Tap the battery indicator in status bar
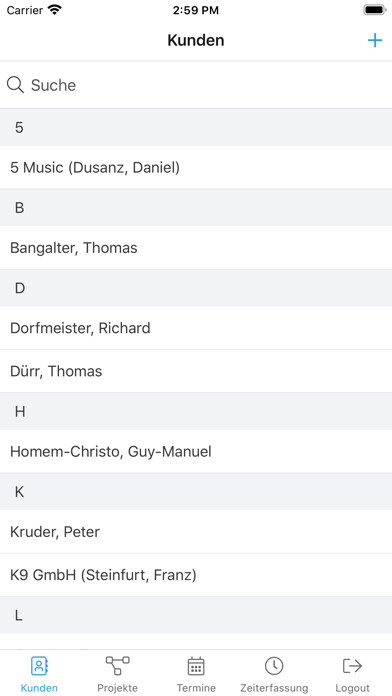This screenshot has height=696, width=392. coord(375,10)
